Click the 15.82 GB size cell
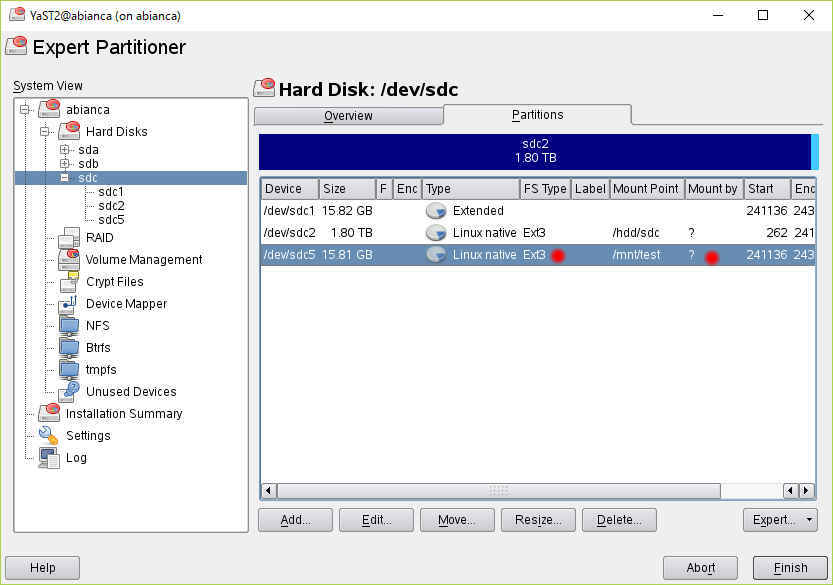Image resolution: width=833 pixels, height=585 pixels. (347, 211)
